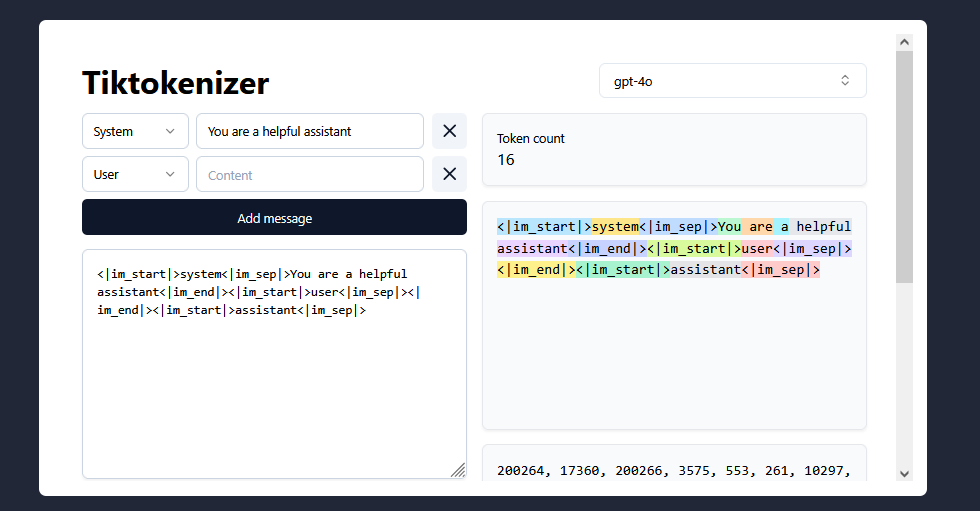Remove the System message with its X button
Image resolution: width=980 pixels, height=511 pixels.
(x=449, y=131)
